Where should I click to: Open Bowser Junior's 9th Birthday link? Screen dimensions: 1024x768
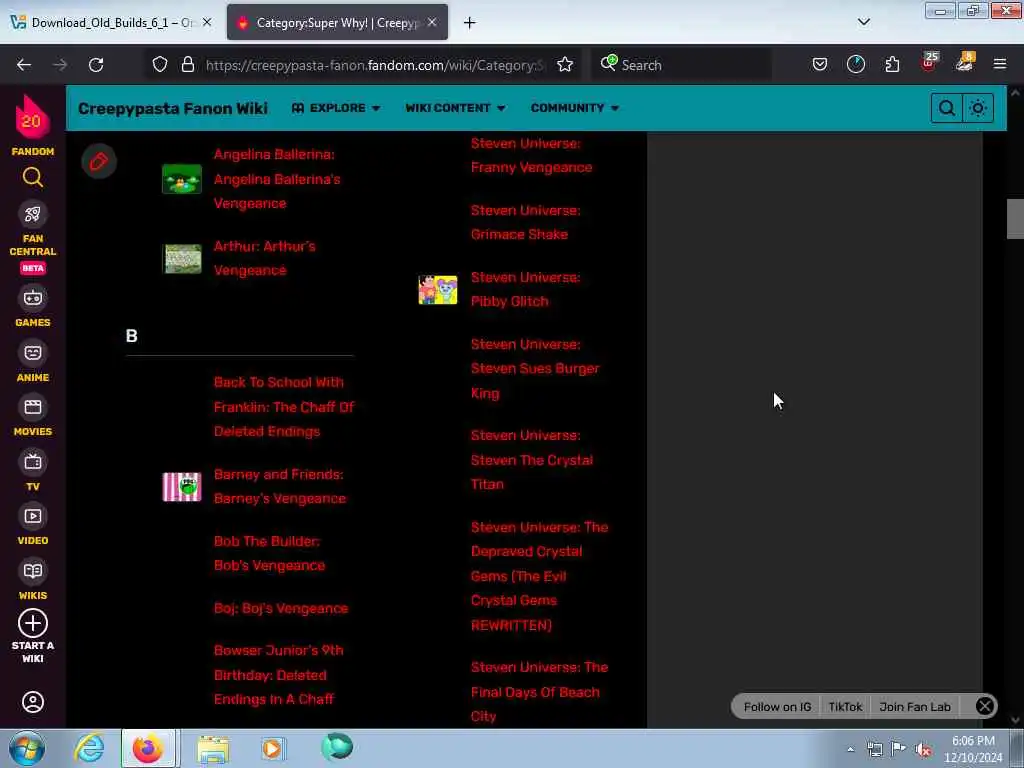click(x=279, y=675)
